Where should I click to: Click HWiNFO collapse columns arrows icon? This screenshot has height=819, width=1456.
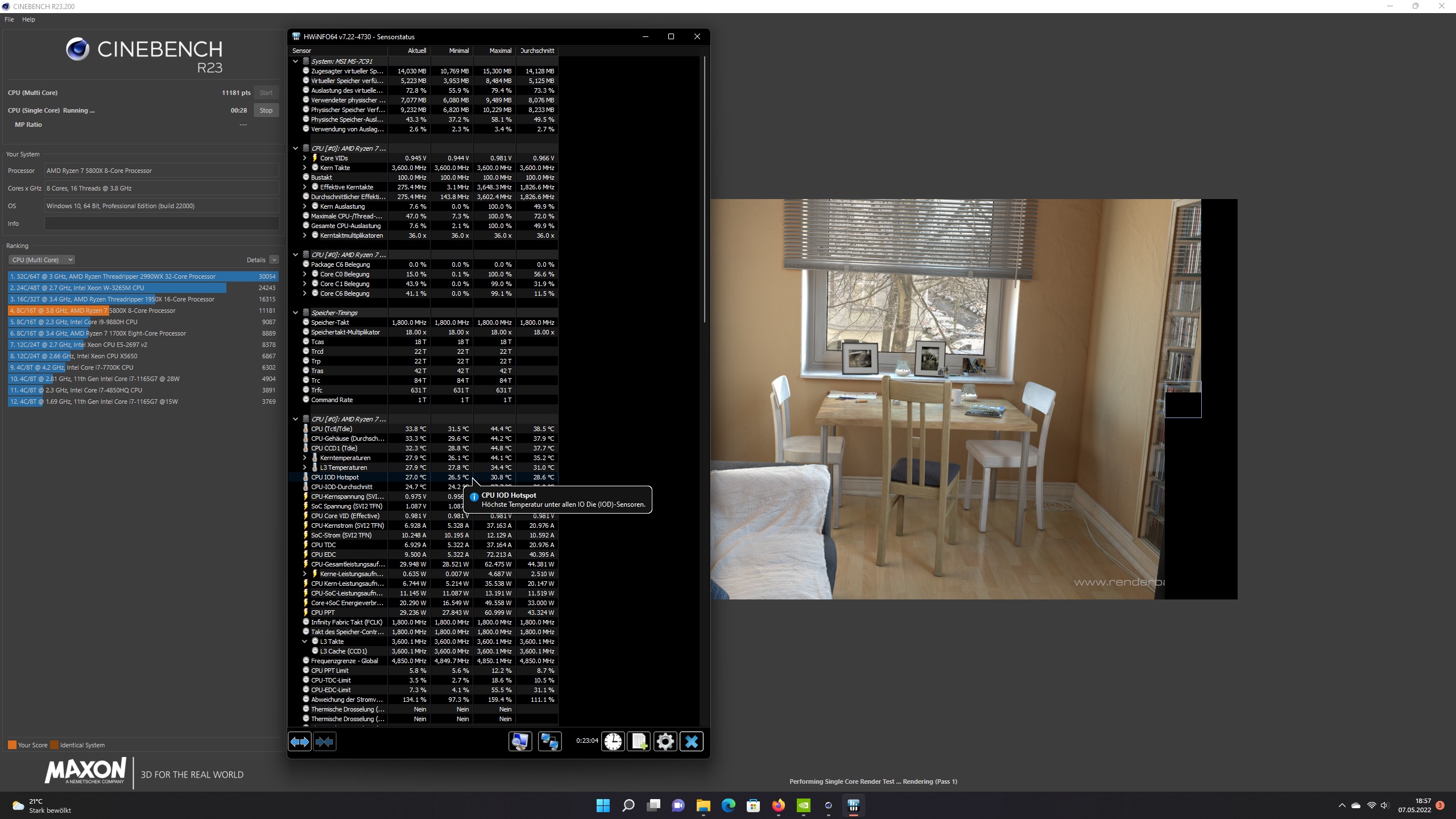pyautogui.click(x=324, y=742)
